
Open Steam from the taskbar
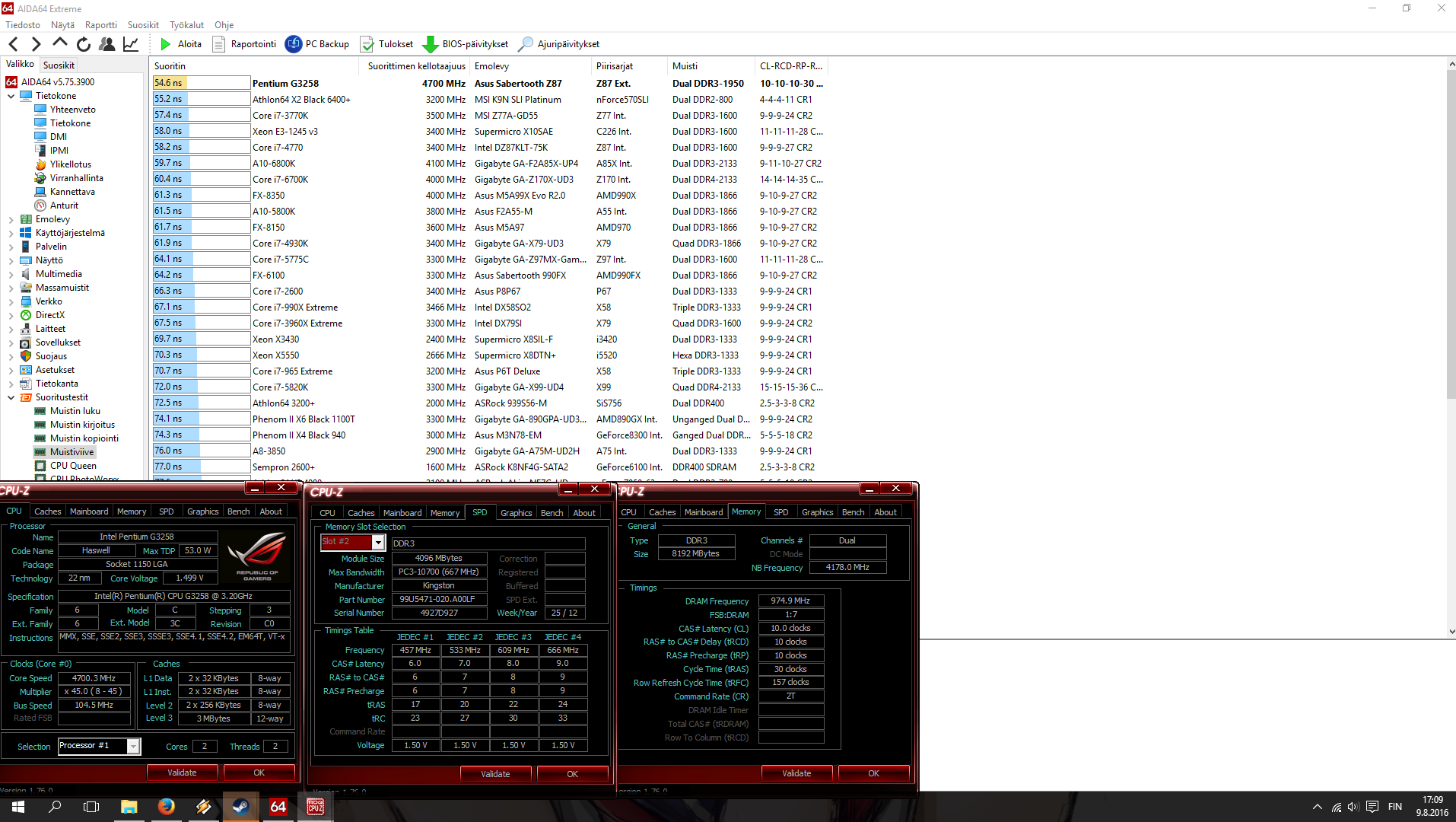click(x=240, y=807)
